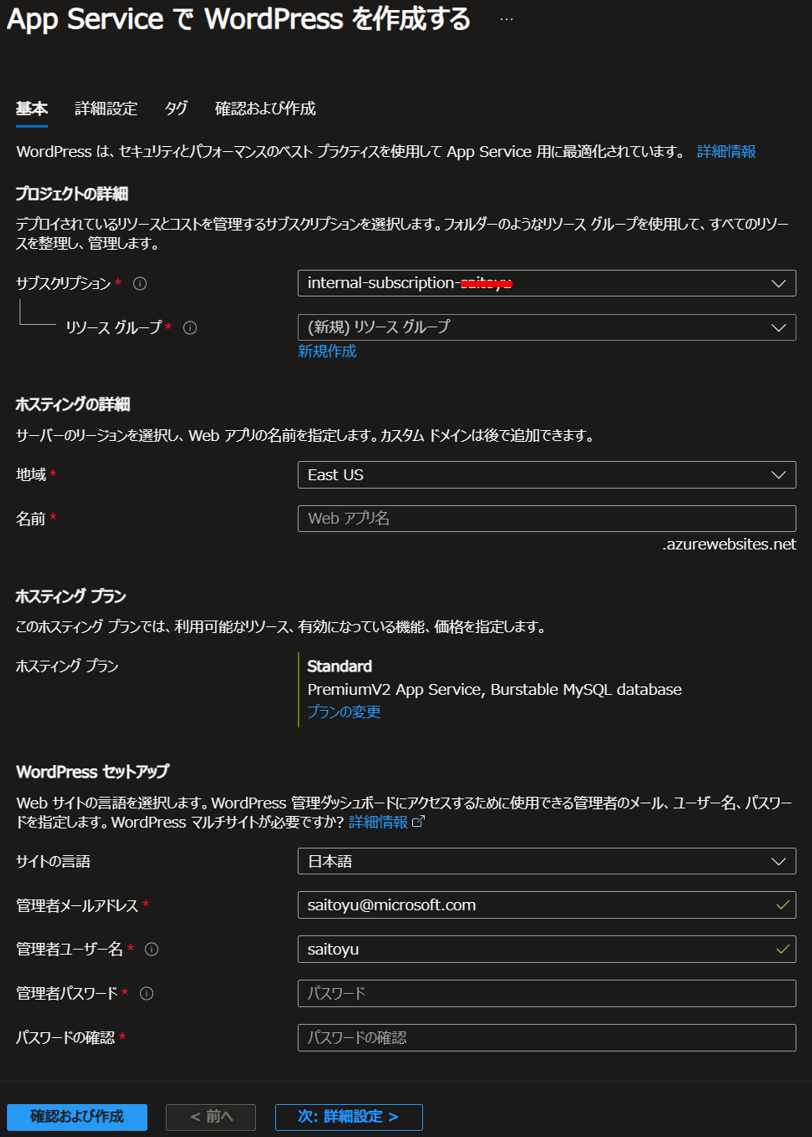The image size is (812, 1137).
Task: Switch to the タグ tab
Action: pyautogui.click(x=176, y=109)
